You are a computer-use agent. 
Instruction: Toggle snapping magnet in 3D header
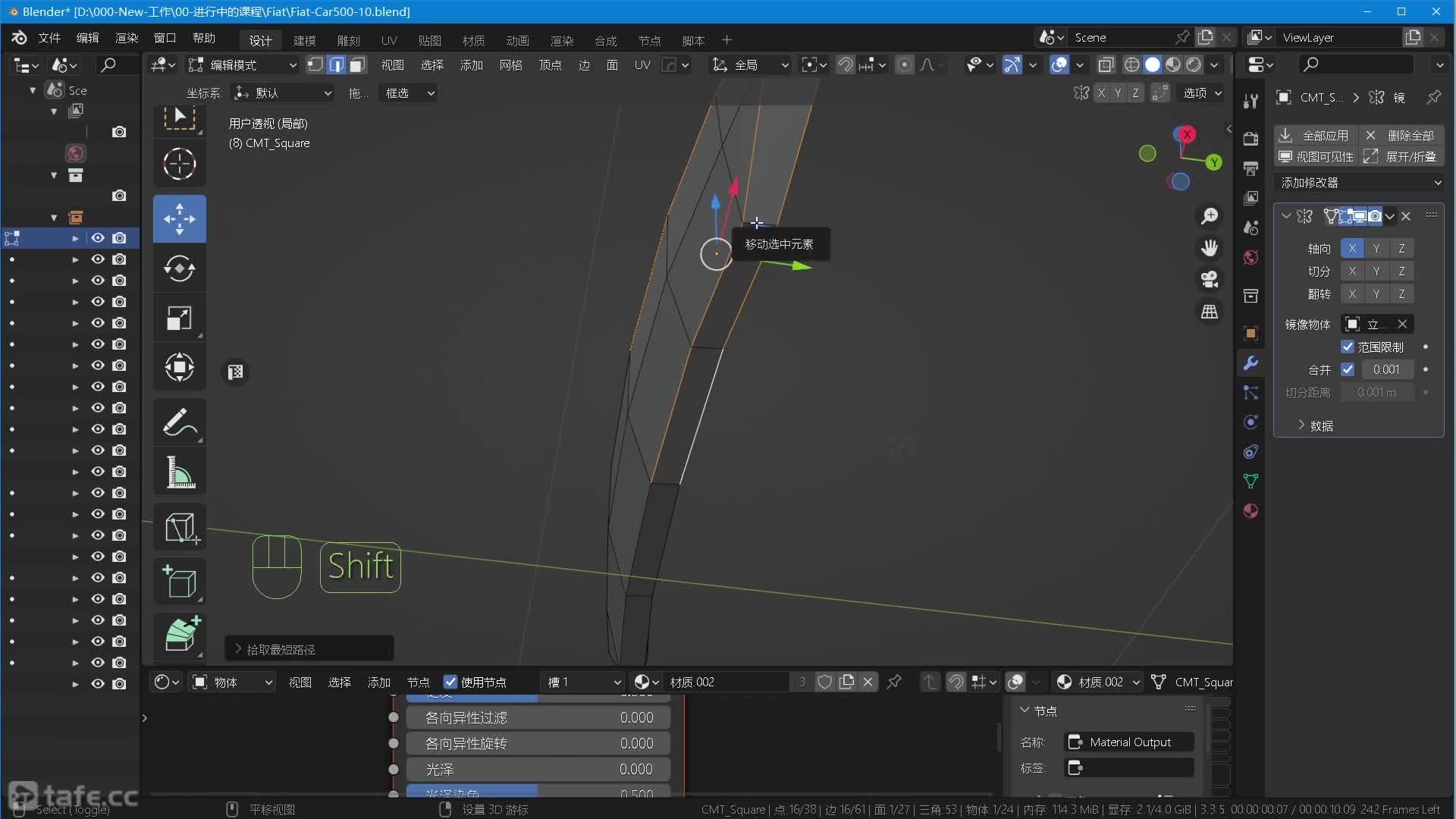[x=846, y=65]
